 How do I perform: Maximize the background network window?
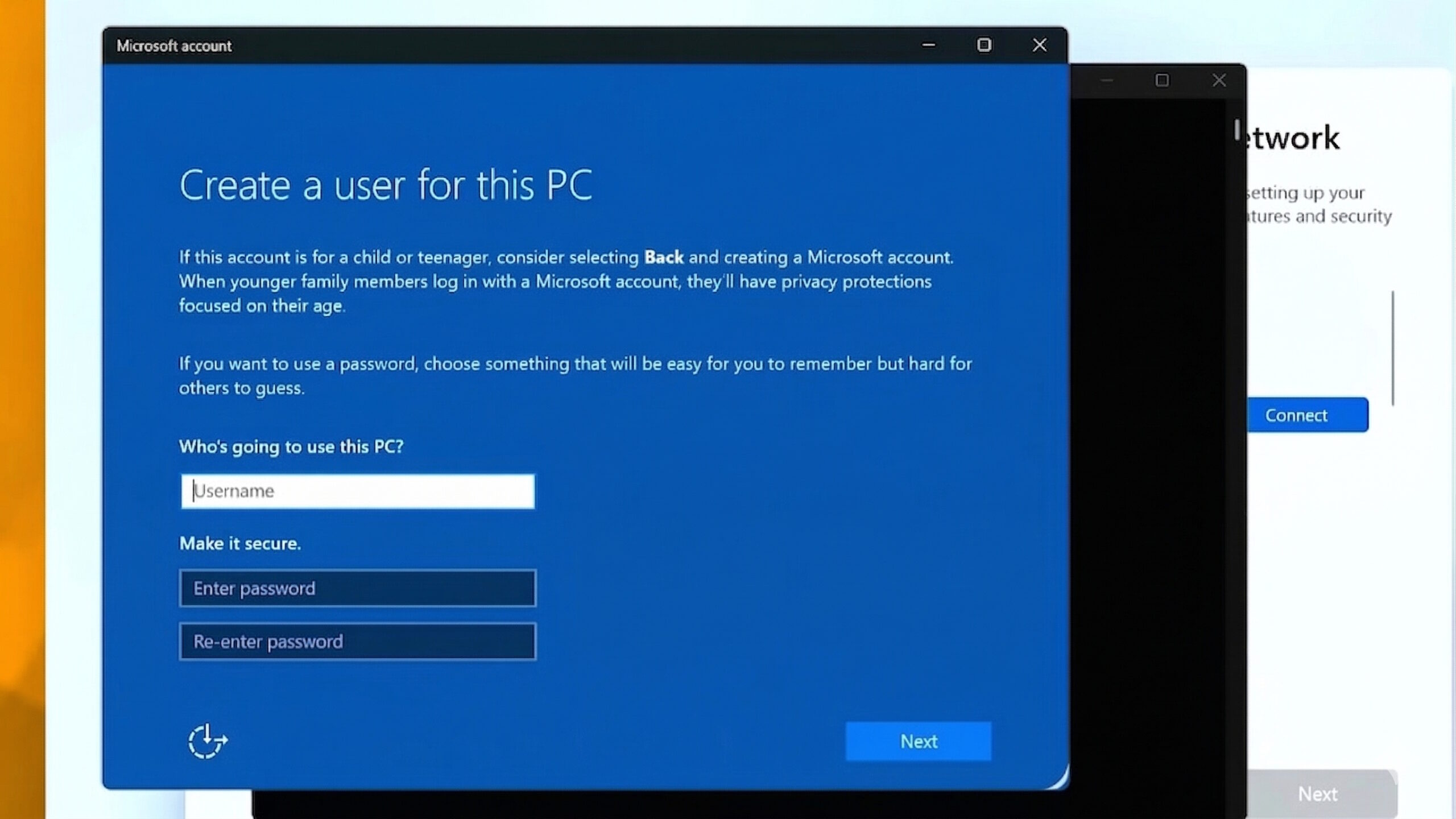tap(1162, 80)
